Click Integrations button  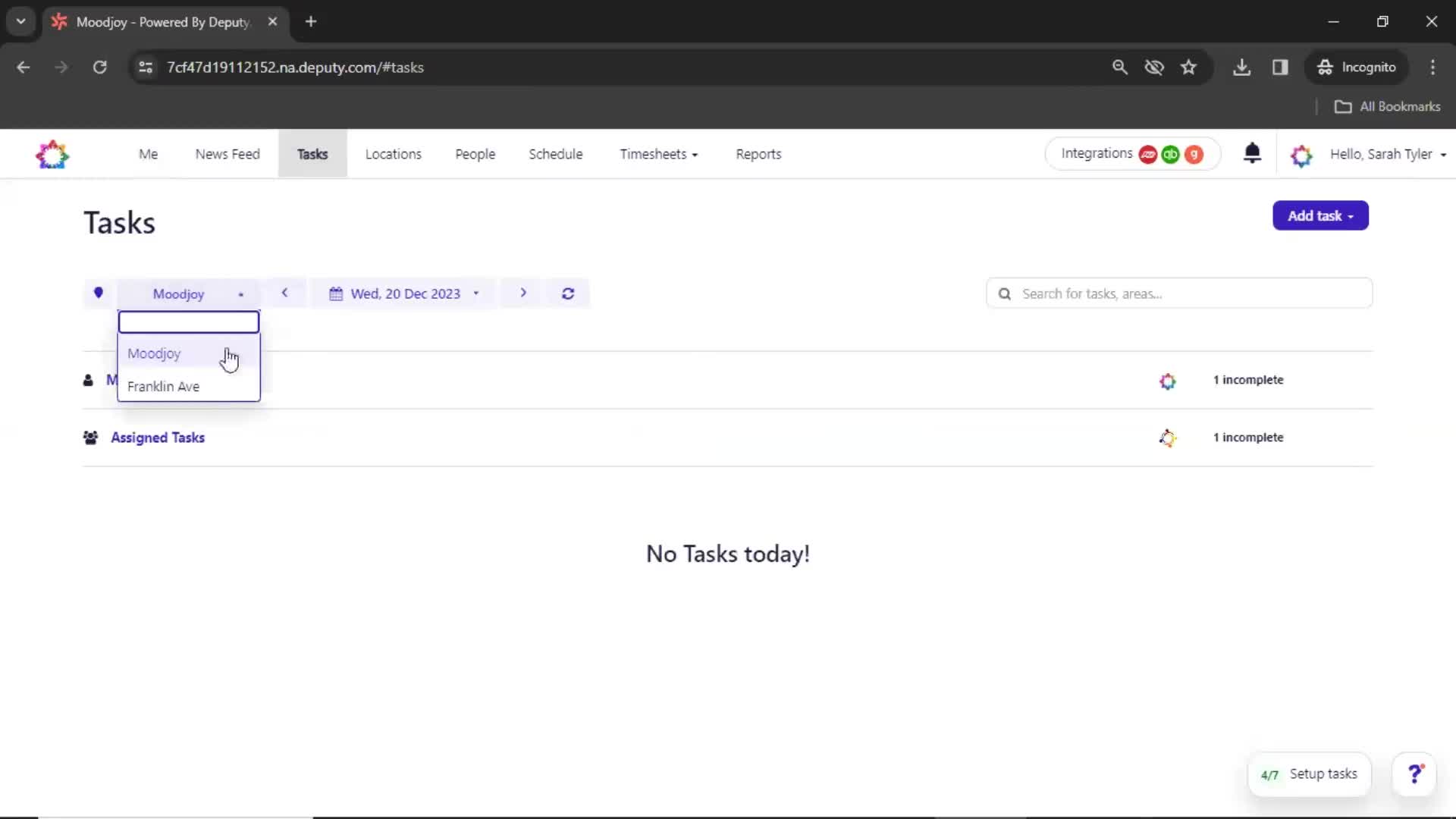tap(1132, 154)
